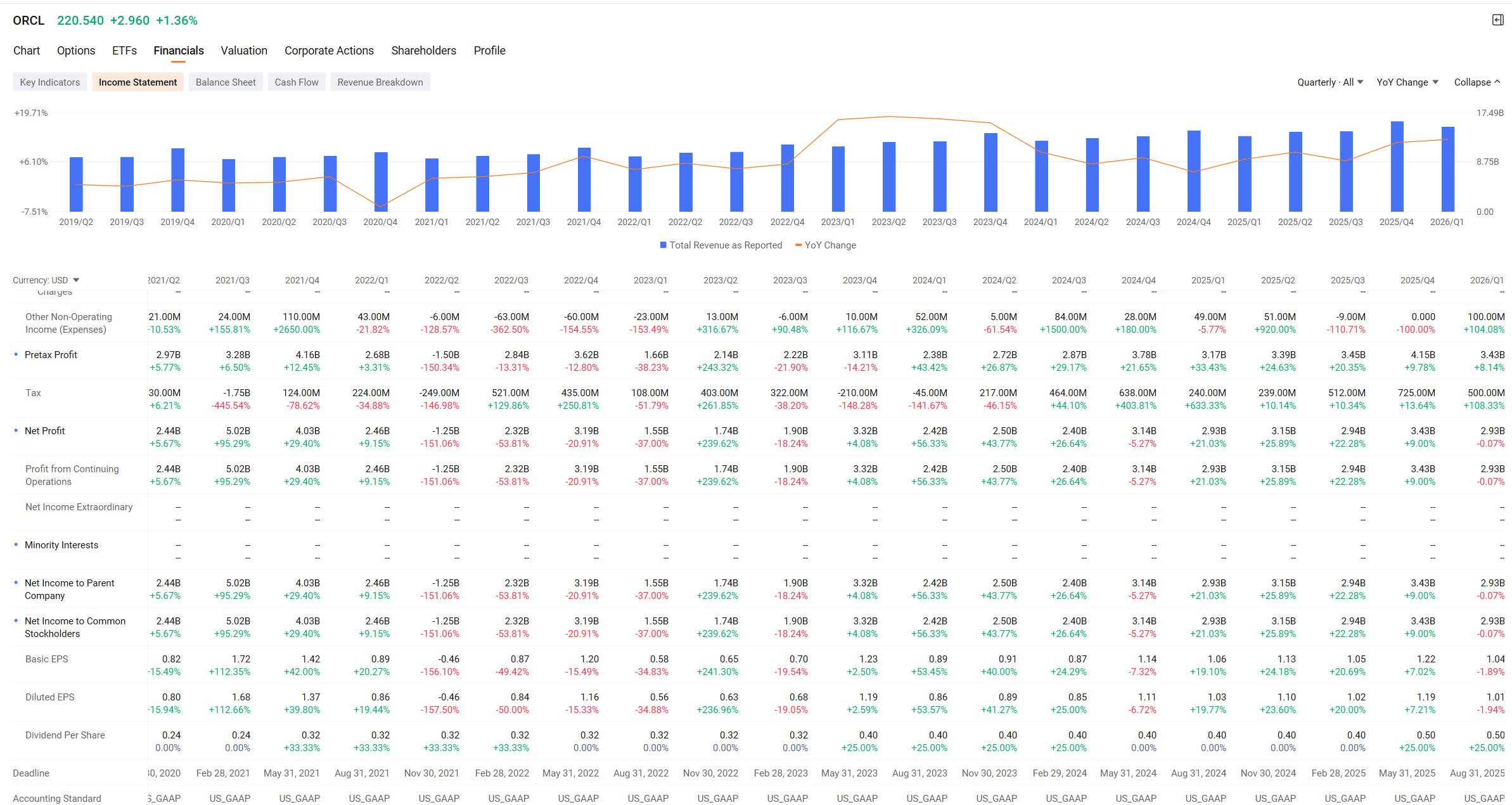Viewport: 1512px width, 805px height.
Task: Click the Basic EPS 1.23 value for 2023/Q4
Action: [x=868, y=659]
